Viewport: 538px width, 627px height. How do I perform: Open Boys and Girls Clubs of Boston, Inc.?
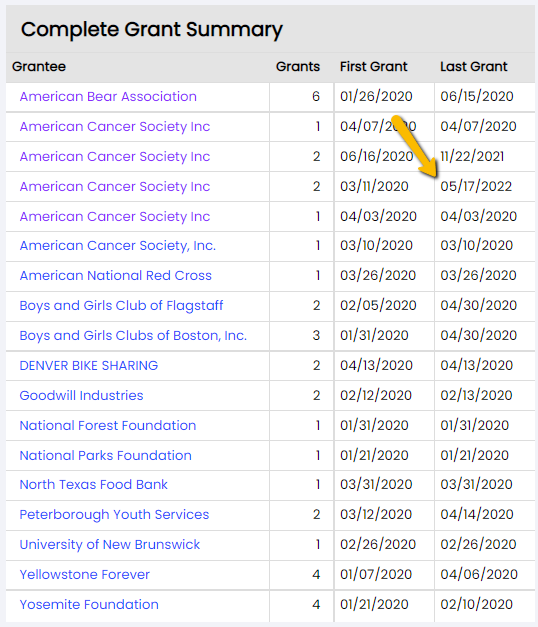pos(133,335)
